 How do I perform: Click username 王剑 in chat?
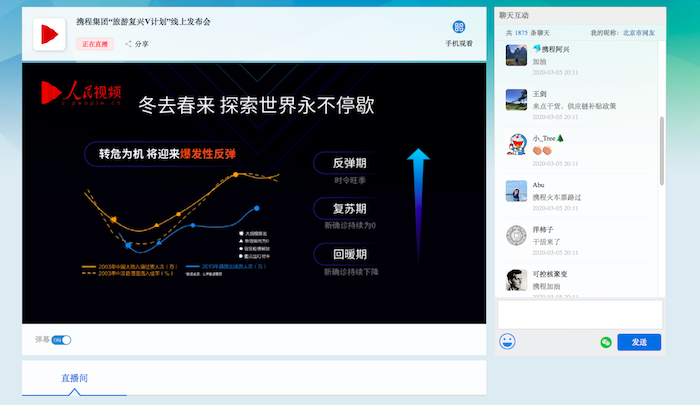[539, 94]
